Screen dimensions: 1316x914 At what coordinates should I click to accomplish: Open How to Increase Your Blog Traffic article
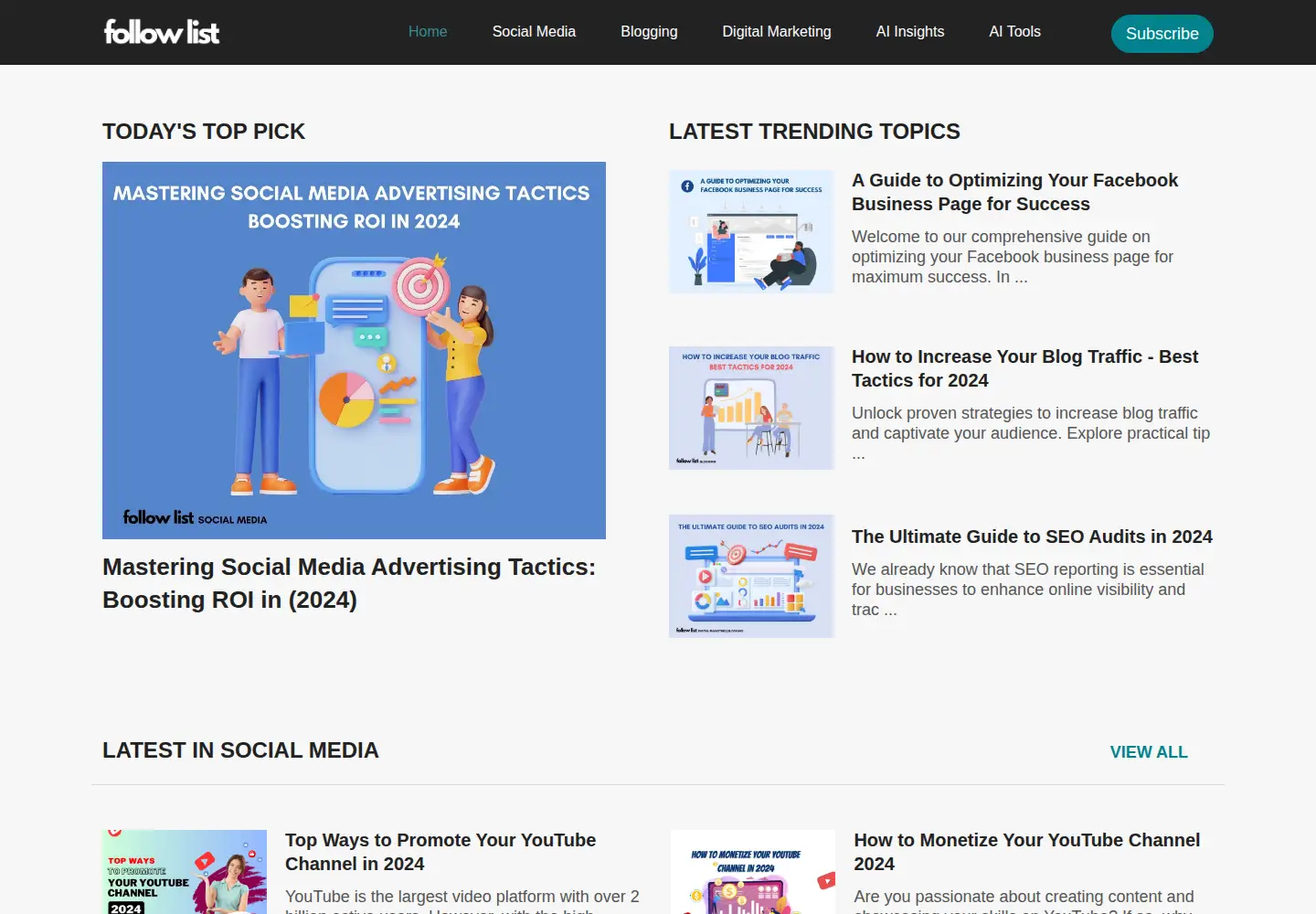click(x=1024, y=368)
